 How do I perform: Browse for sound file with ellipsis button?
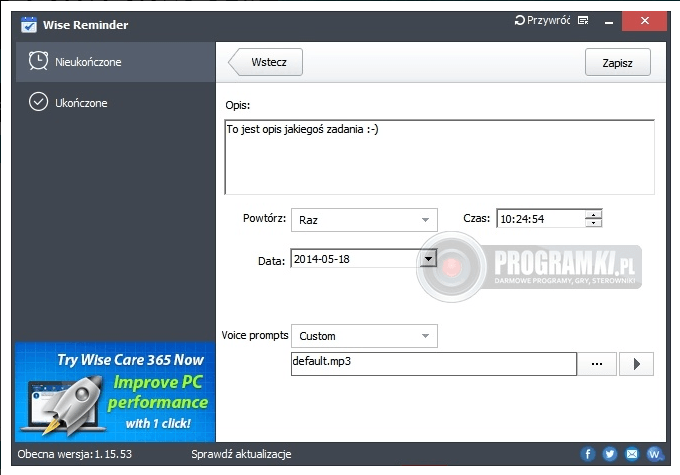[x=597, y=364]
